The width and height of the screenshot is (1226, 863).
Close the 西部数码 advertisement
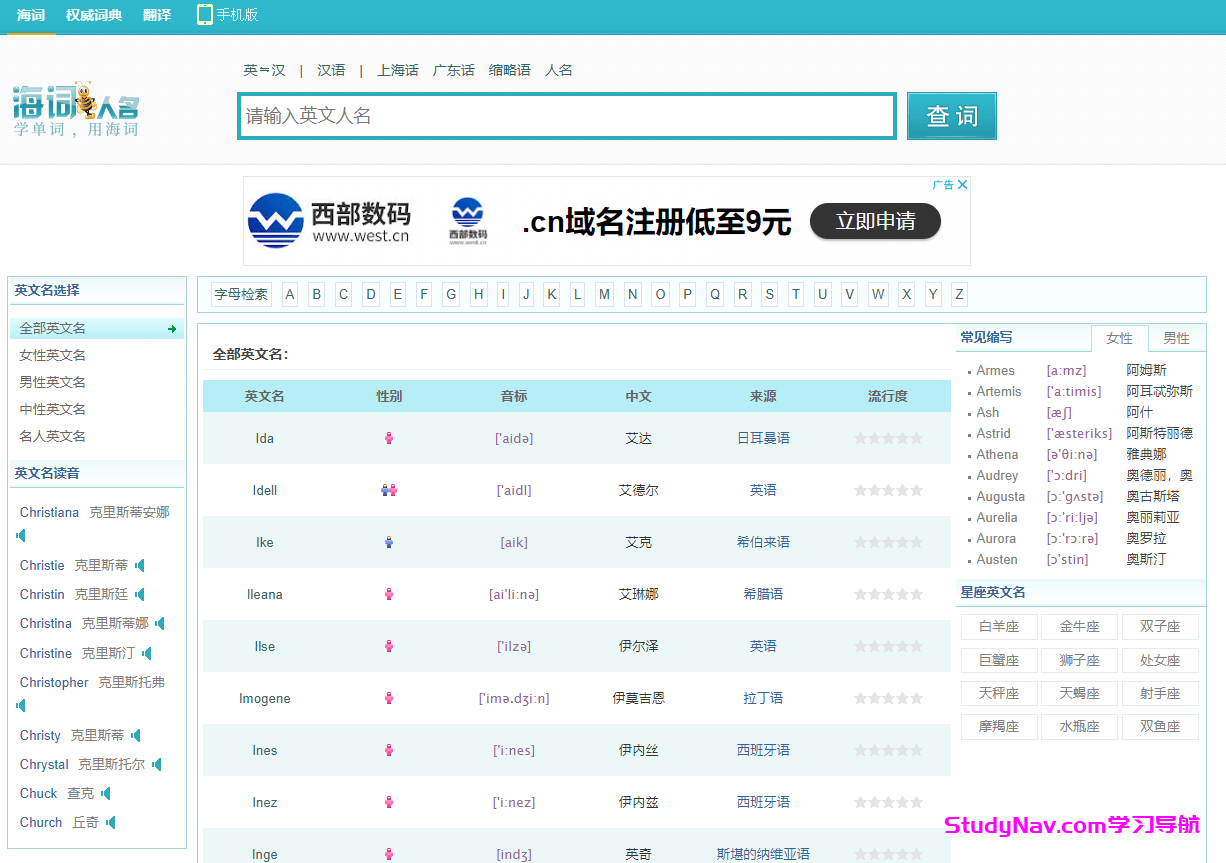click(962, 184)
